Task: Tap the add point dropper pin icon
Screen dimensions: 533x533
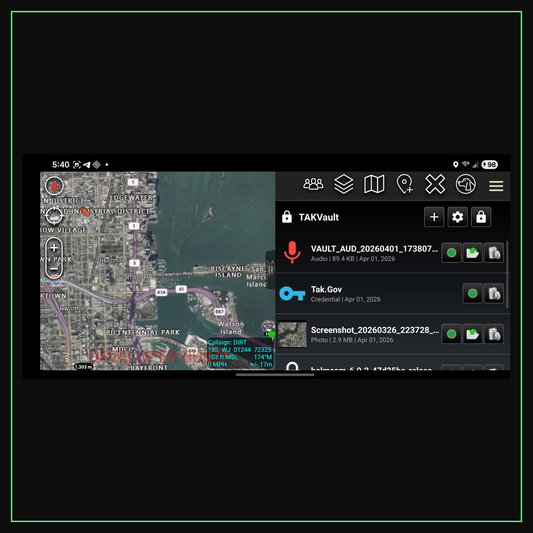Action: (405, 184)
